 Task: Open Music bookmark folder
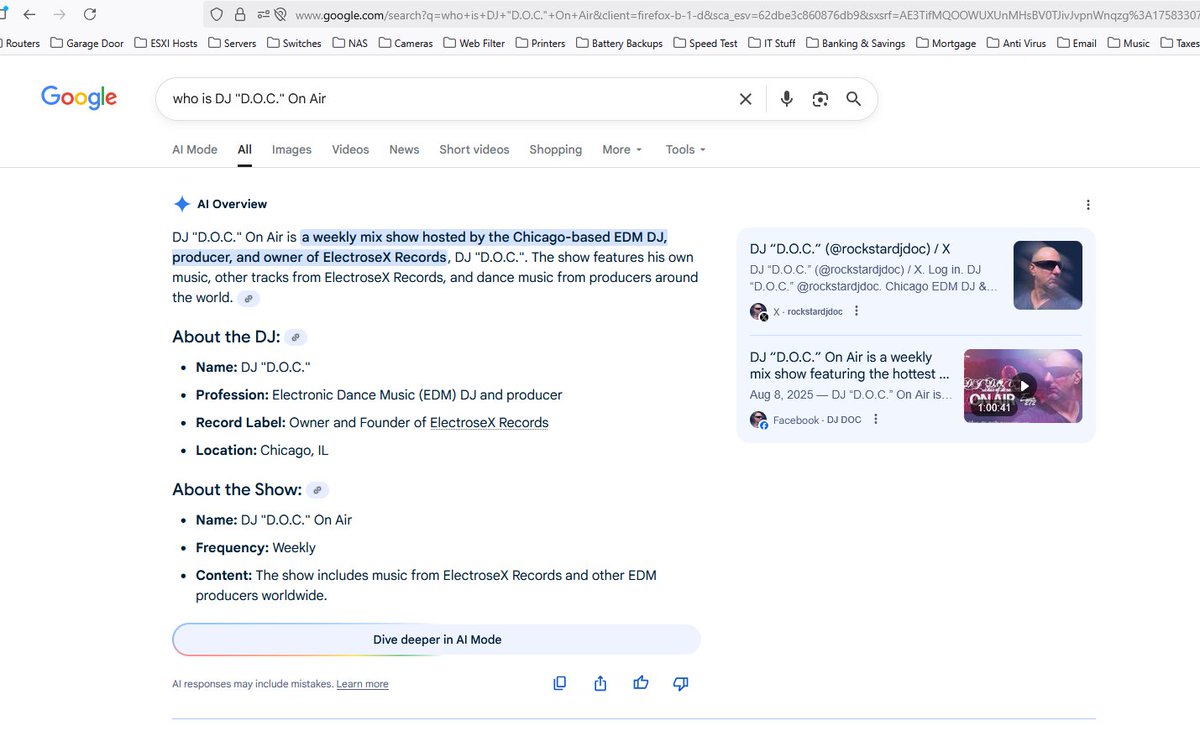pos(1129,43)
